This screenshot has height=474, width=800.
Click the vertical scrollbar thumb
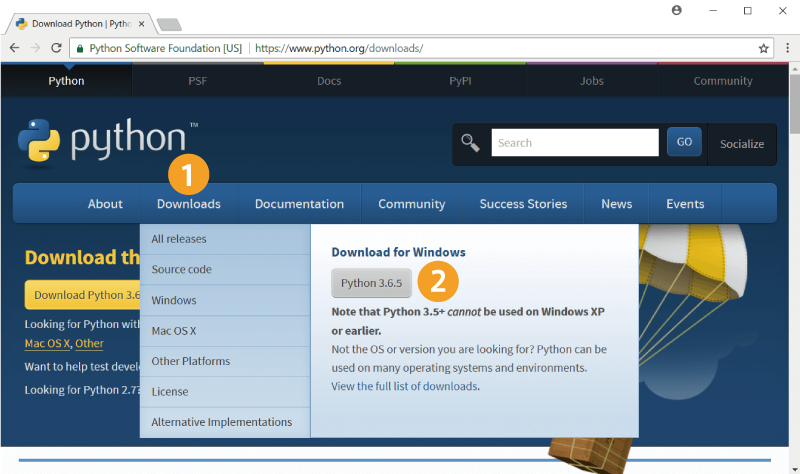[794, 104]
